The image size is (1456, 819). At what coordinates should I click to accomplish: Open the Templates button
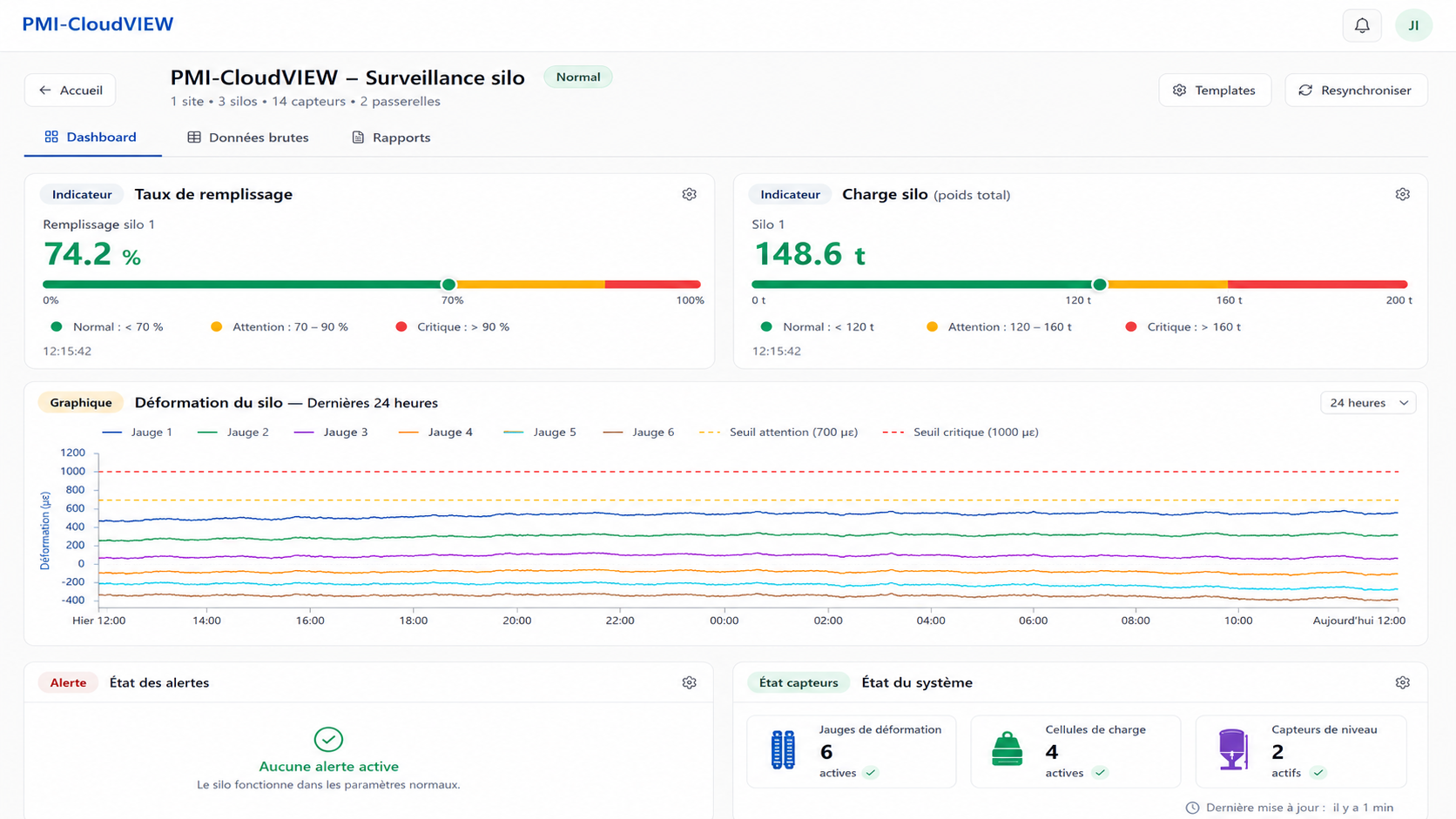point(1215,91)
